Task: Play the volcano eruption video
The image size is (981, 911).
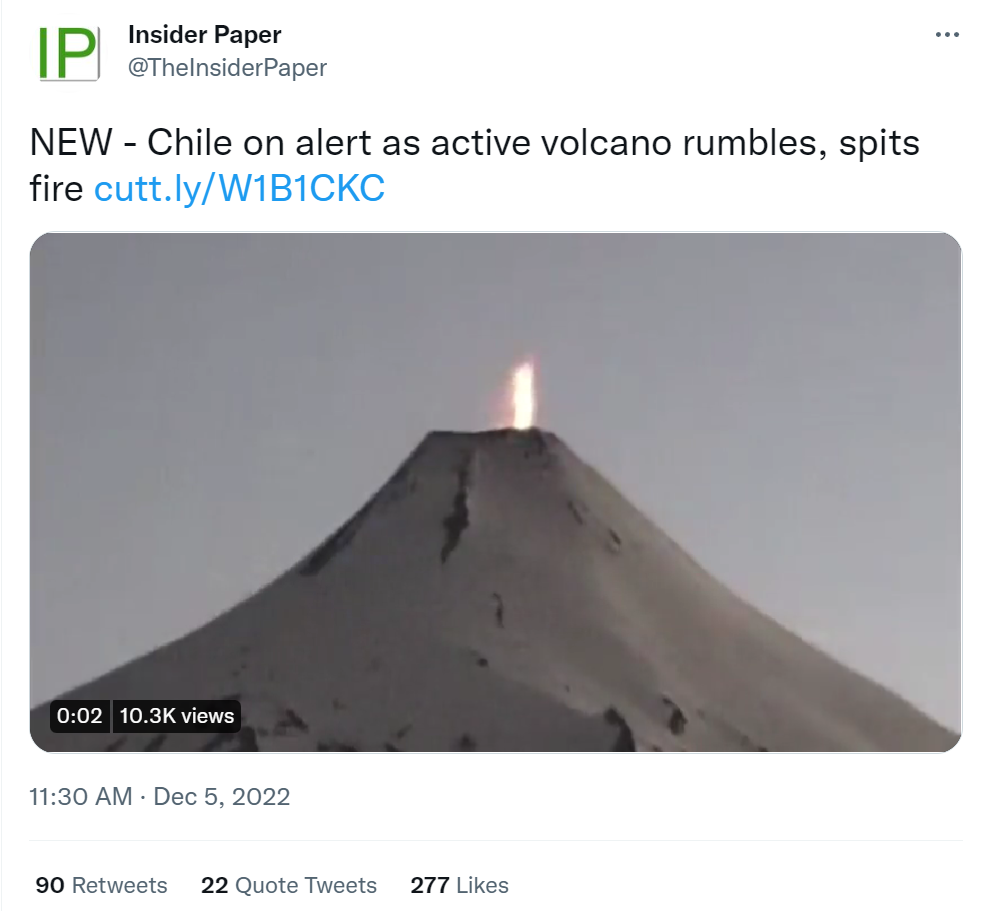Action: pos(496,492)
